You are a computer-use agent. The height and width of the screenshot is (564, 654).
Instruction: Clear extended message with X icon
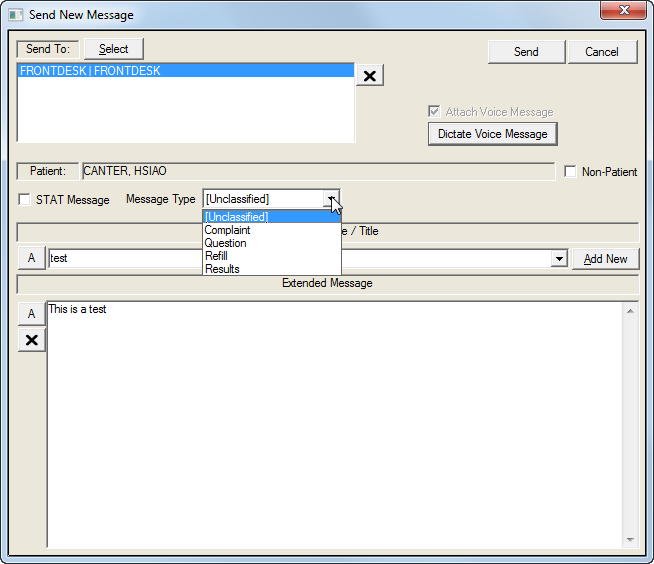tap(31, 340)
